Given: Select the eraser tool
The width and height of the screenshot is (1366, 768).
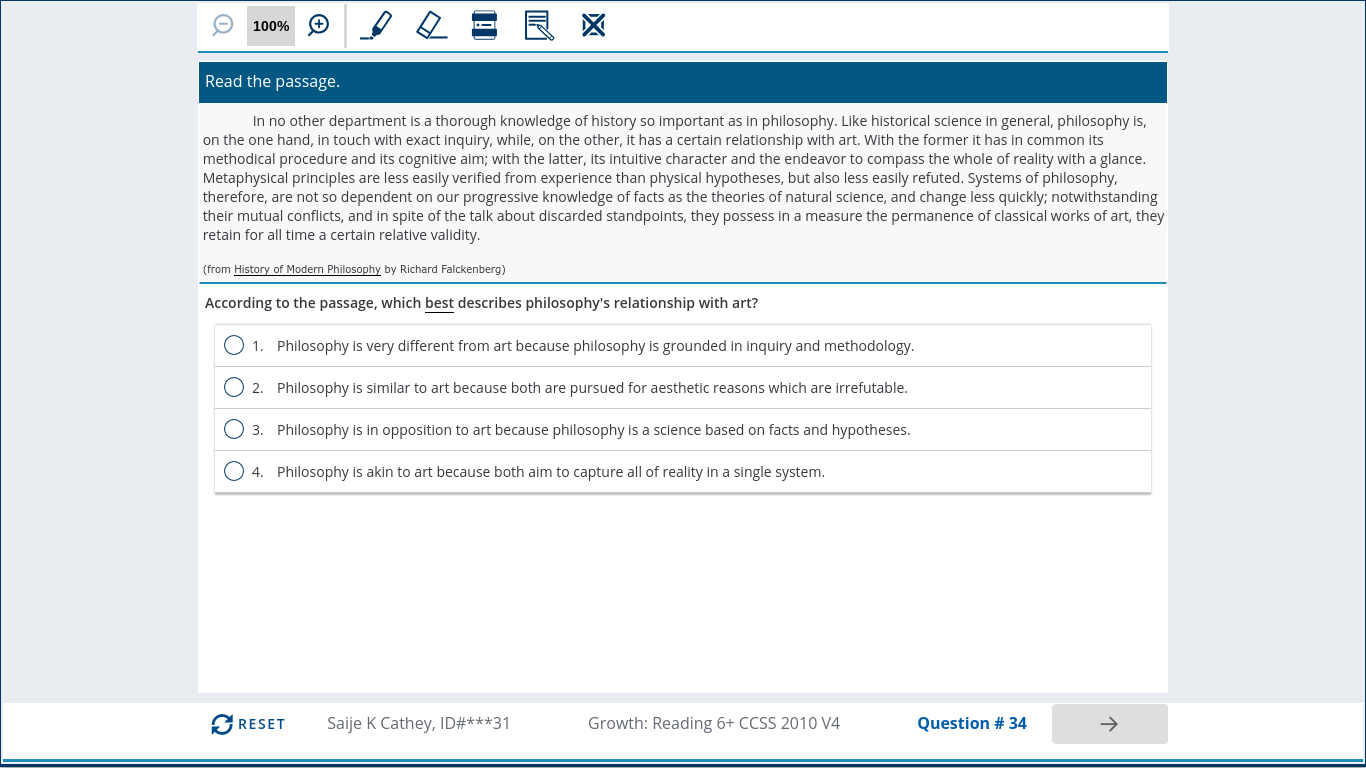Looking at the screenshot, I should coord(431,25).
